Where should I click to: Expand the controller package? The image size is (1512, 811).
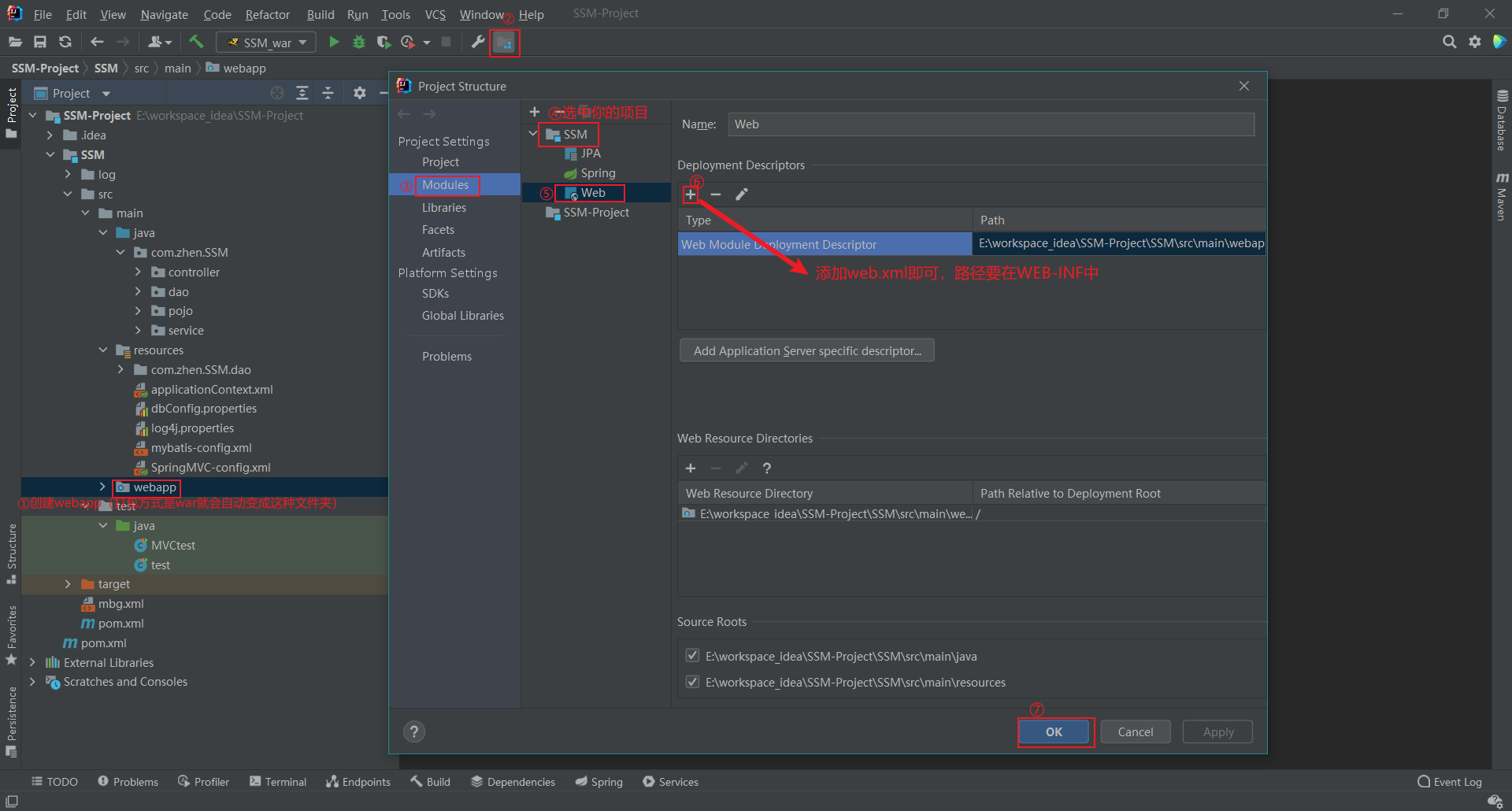point(138,272)
